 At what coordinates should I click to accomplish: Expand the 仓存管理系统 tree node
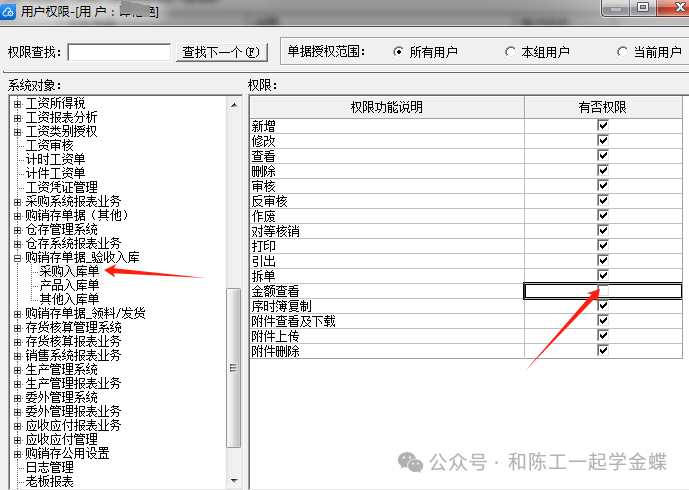click(17, 229)
